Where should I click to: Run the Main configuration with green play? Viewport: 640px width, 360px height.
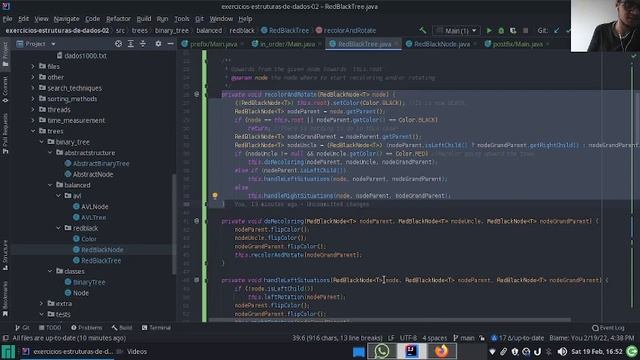tap(489, 31)
